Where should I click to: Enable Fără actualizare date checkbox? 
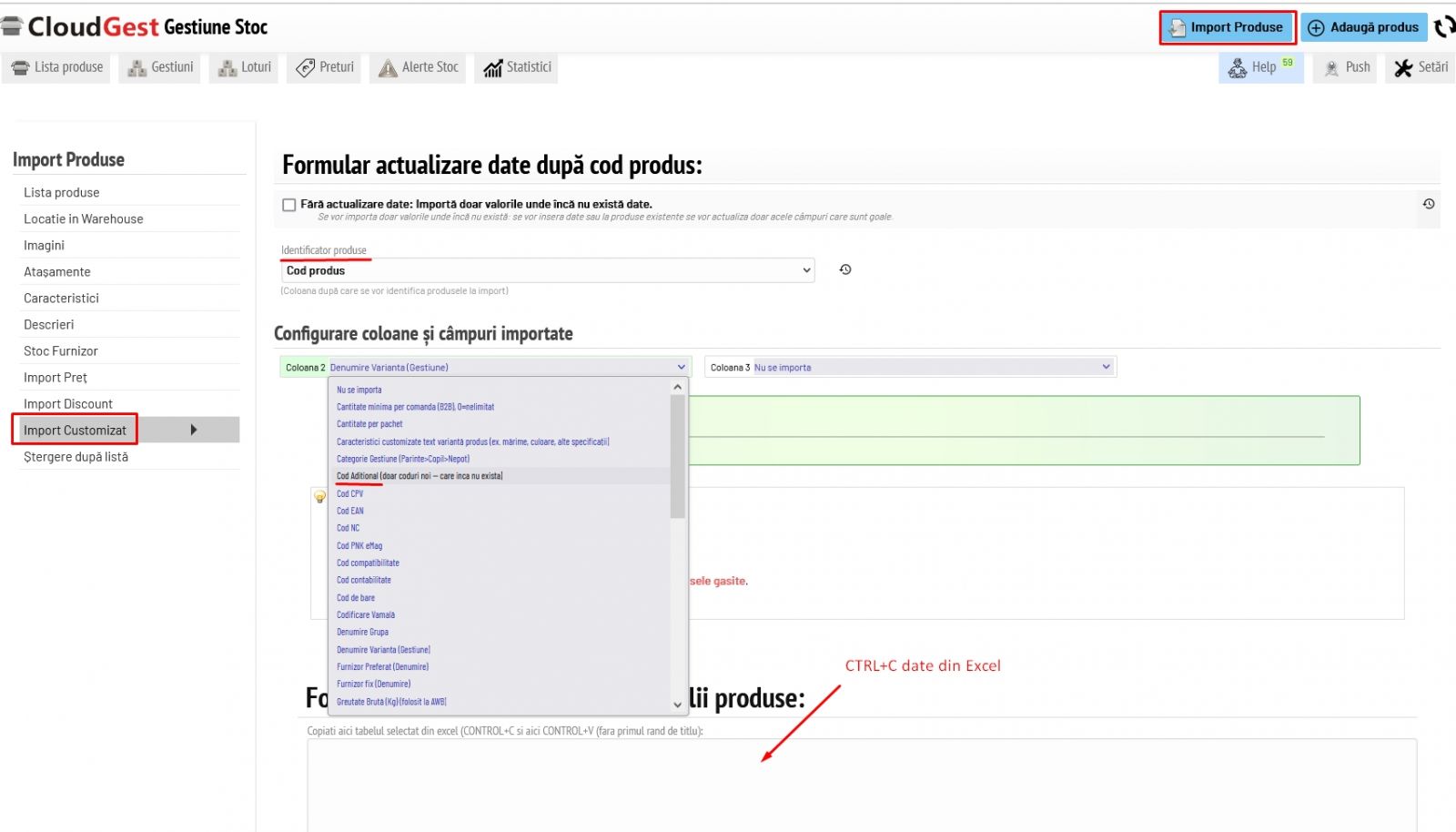coord(288,205)
